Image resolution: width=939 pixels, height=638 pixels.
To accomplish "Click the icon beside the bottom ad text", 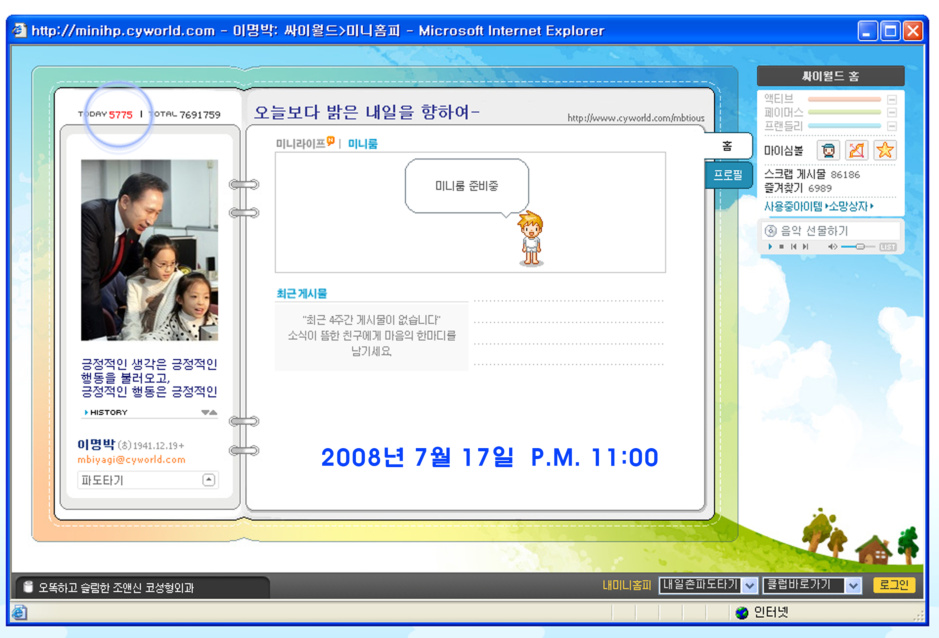I will pyautogui.click(x=28, y=587).
